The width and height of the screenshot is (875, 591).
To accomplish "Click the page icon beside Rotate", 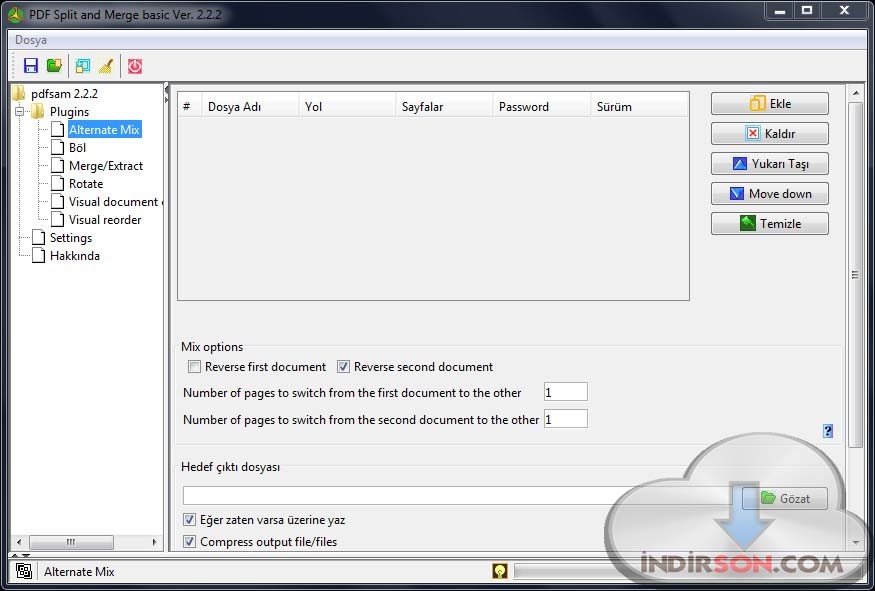I will [x=57, y=184].
